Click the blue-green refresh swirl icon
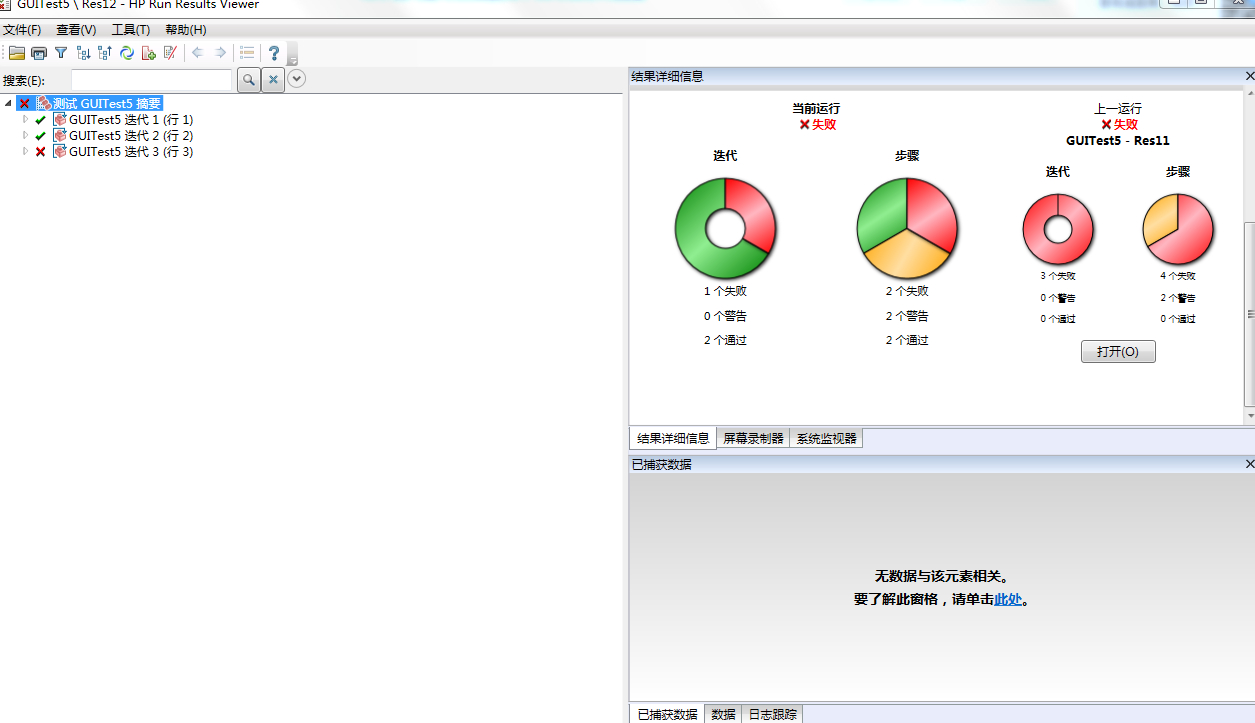The image size is (1255, 723). (x=127, y=53)
